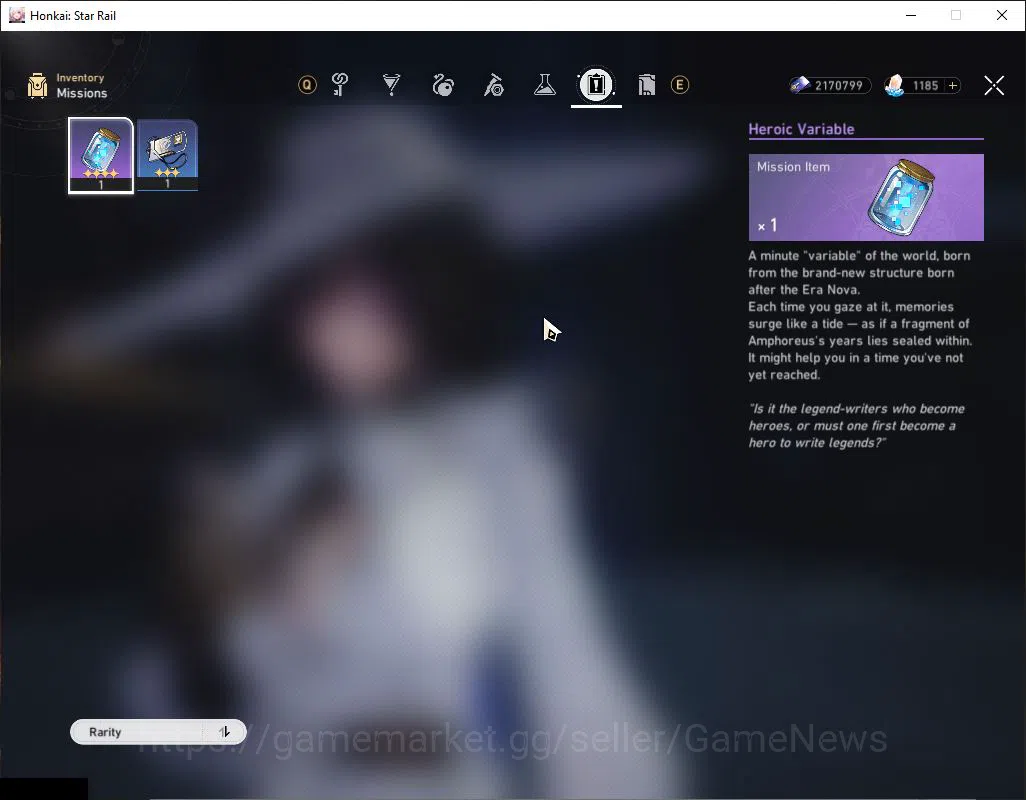
Task: Open the Rarity sort dropdown
Action: pyautogui.click(x=158, y=732)
